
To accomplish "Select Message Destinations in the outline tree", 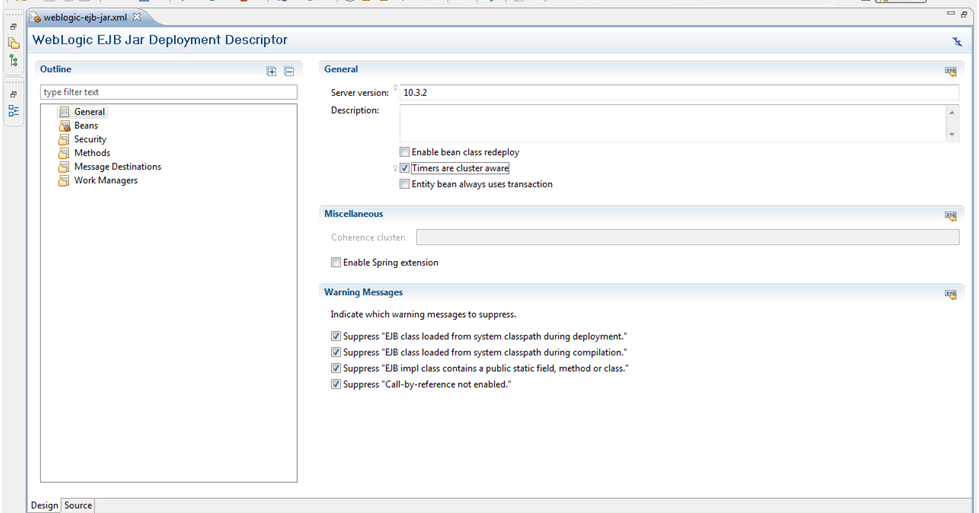I will (117, 167).
